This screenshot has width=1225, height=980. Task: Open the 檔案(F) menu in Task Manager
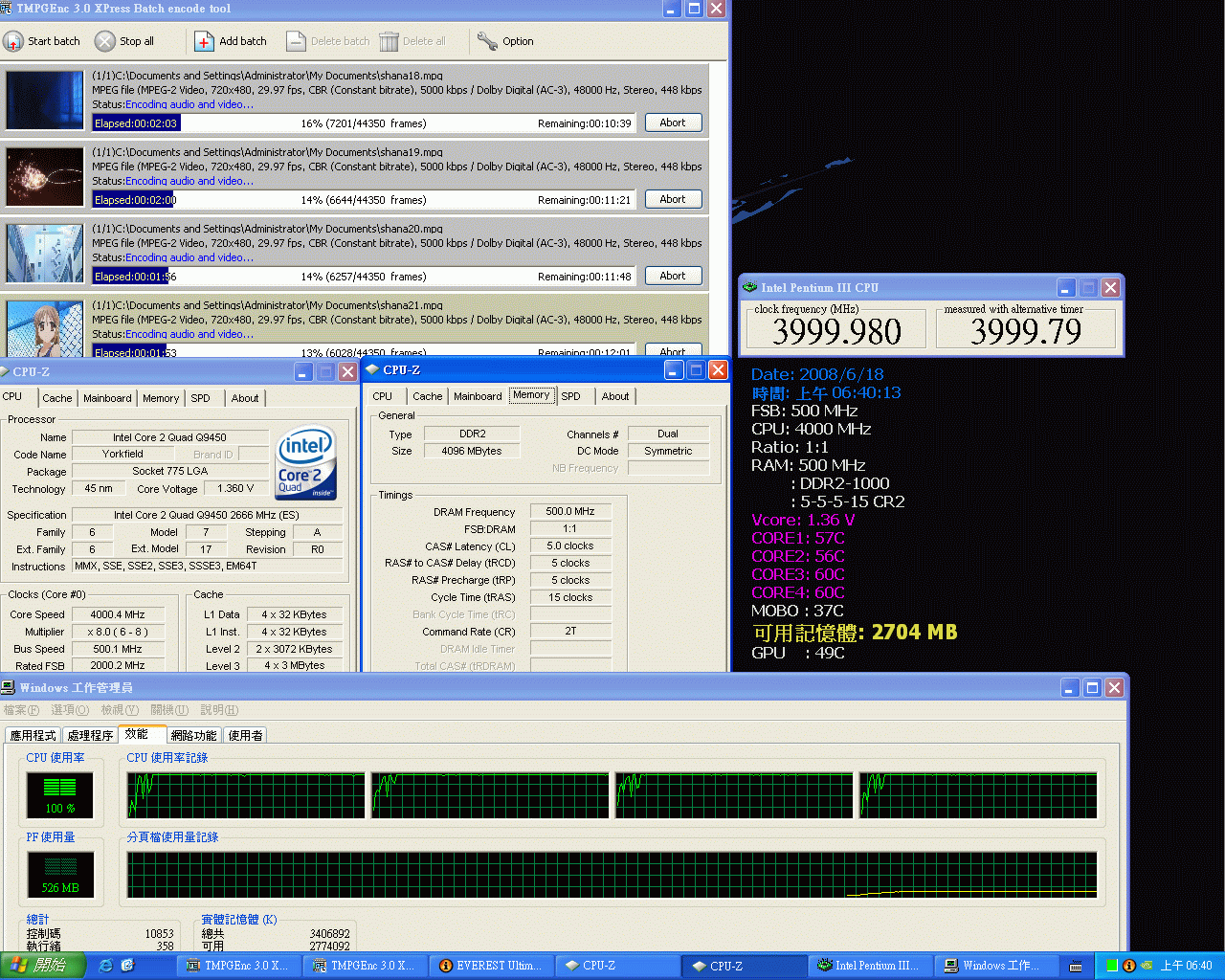click(x=21, y=710)
